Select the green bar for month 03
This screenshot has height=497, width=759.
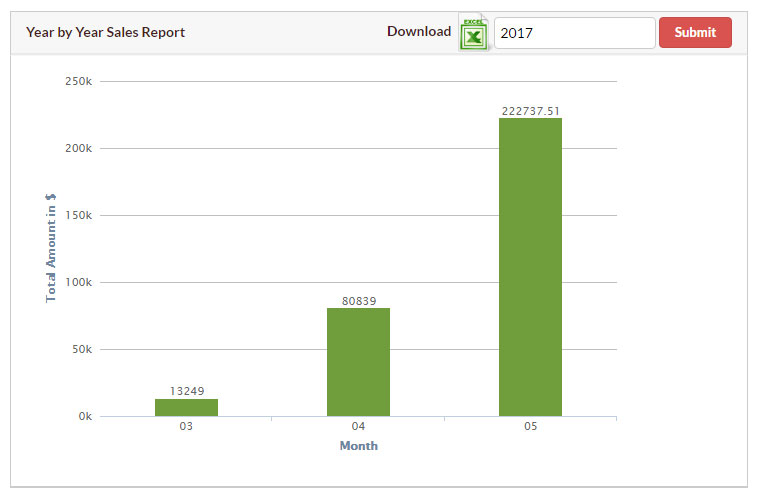186,408
